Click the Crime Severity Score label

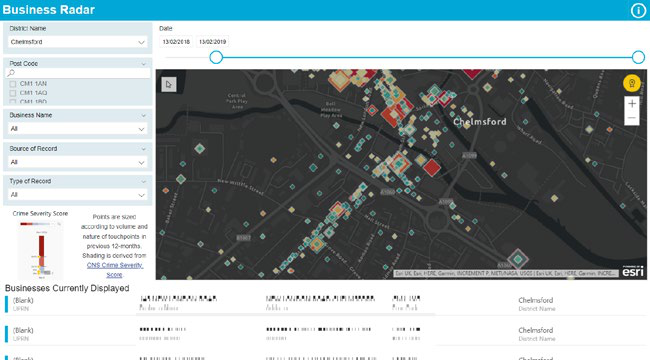40,214
